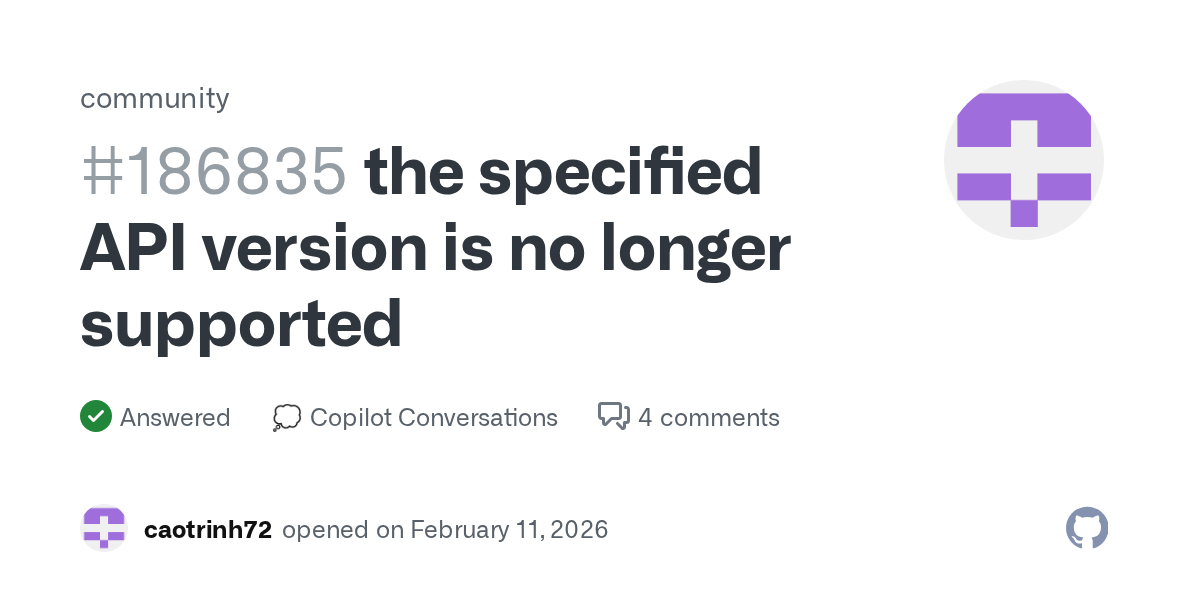Click the "Answered" status label

tap(175, 417)
